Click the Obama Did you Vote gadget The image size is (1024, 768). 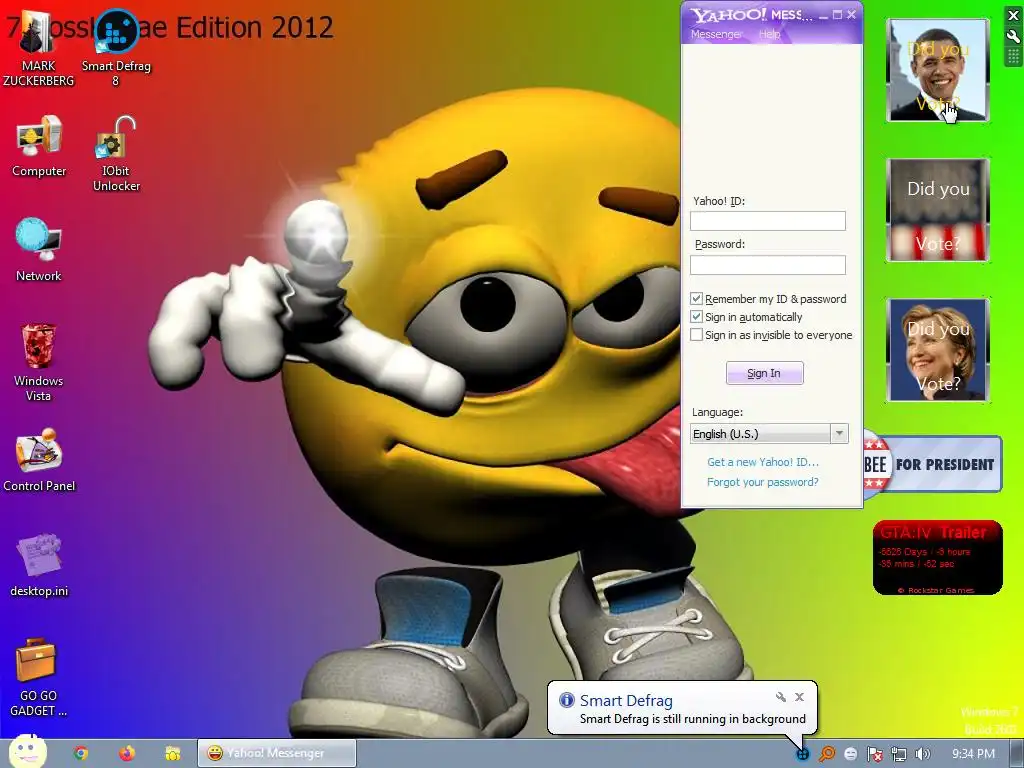[x=938, y=70]
